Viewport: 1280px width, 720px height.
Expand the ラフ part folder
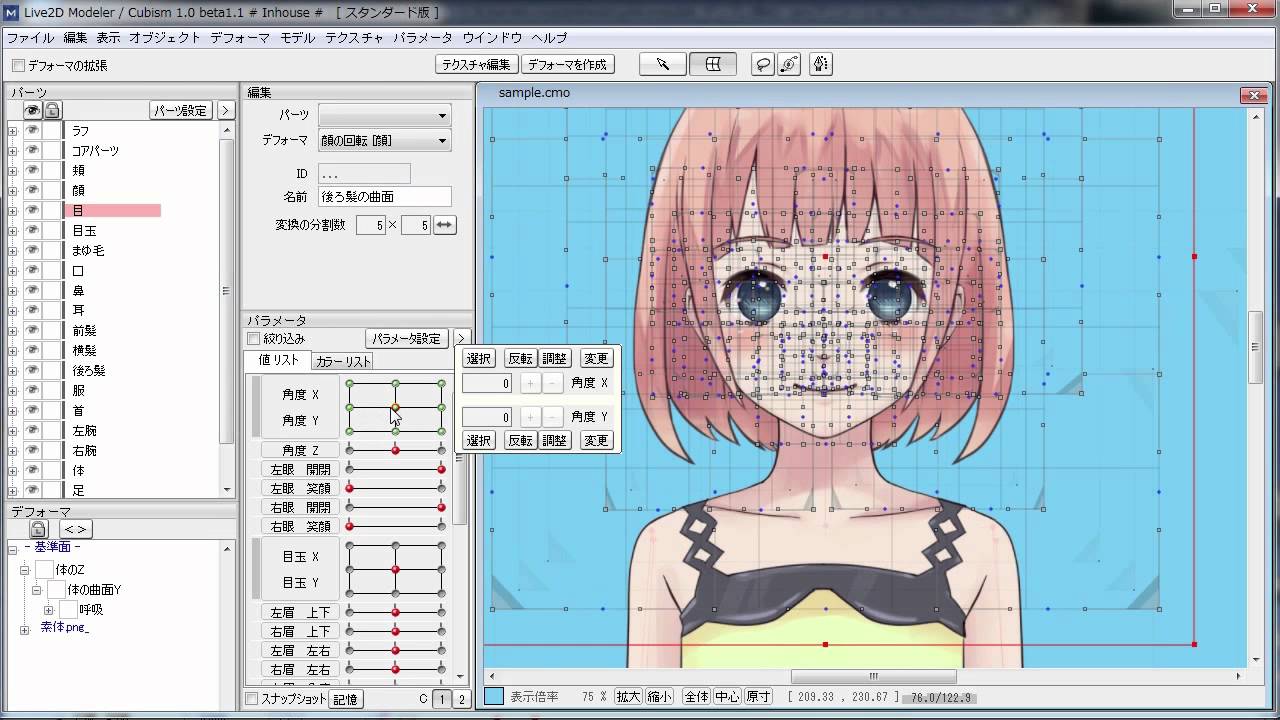tap(12, 131)
